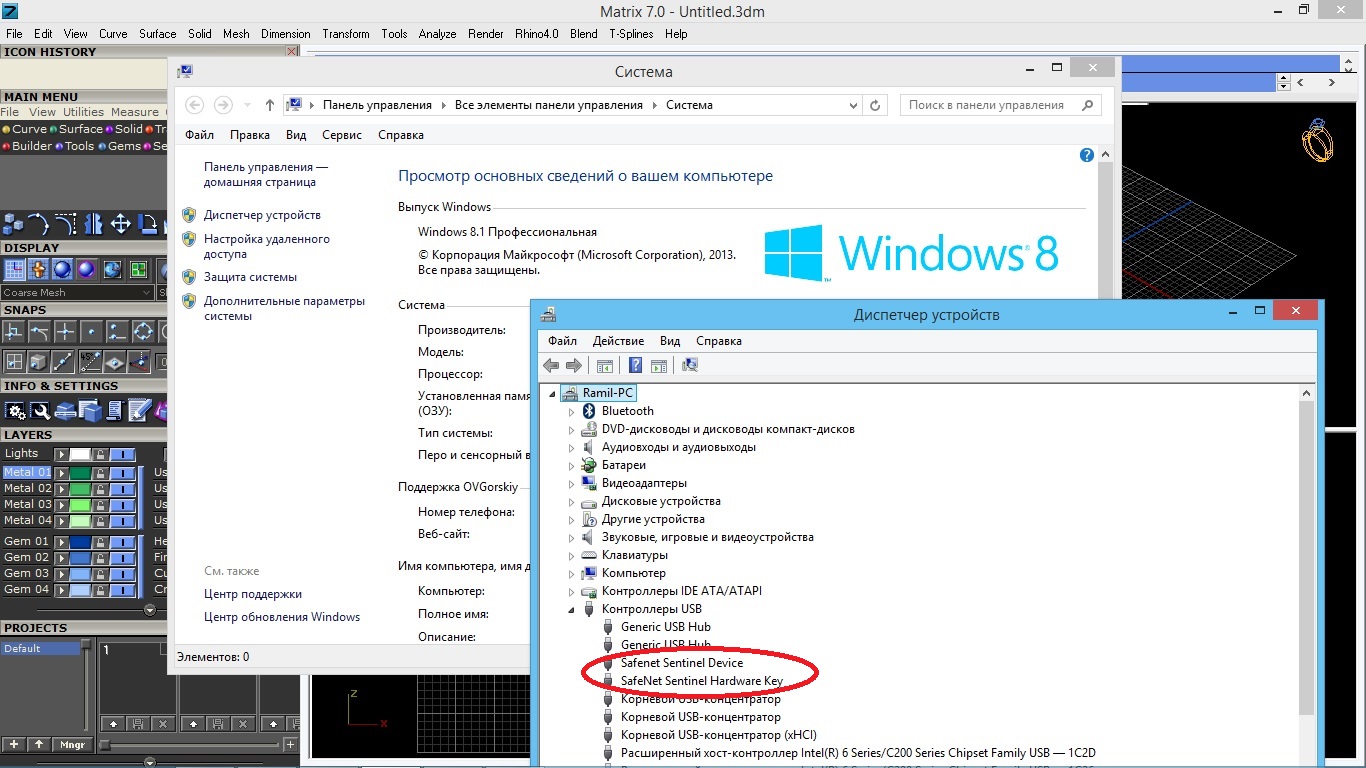Screen dimensions: 1366x768
Task: Collapse the Контроллеры USB node
Action: pyautogui.click(x=572, y=609)
